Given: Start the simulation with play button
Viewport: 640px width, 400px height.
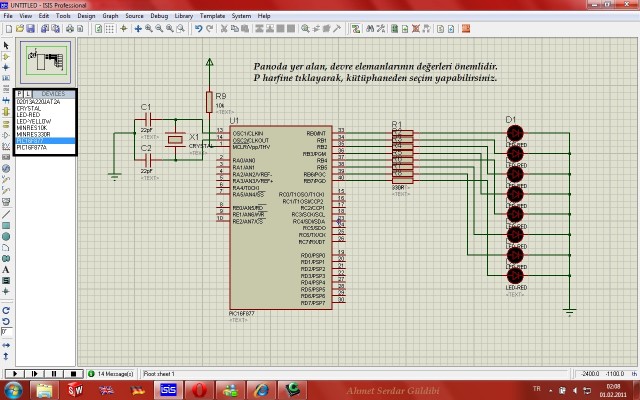Looking at the screenshot, I should pos(15,373).
